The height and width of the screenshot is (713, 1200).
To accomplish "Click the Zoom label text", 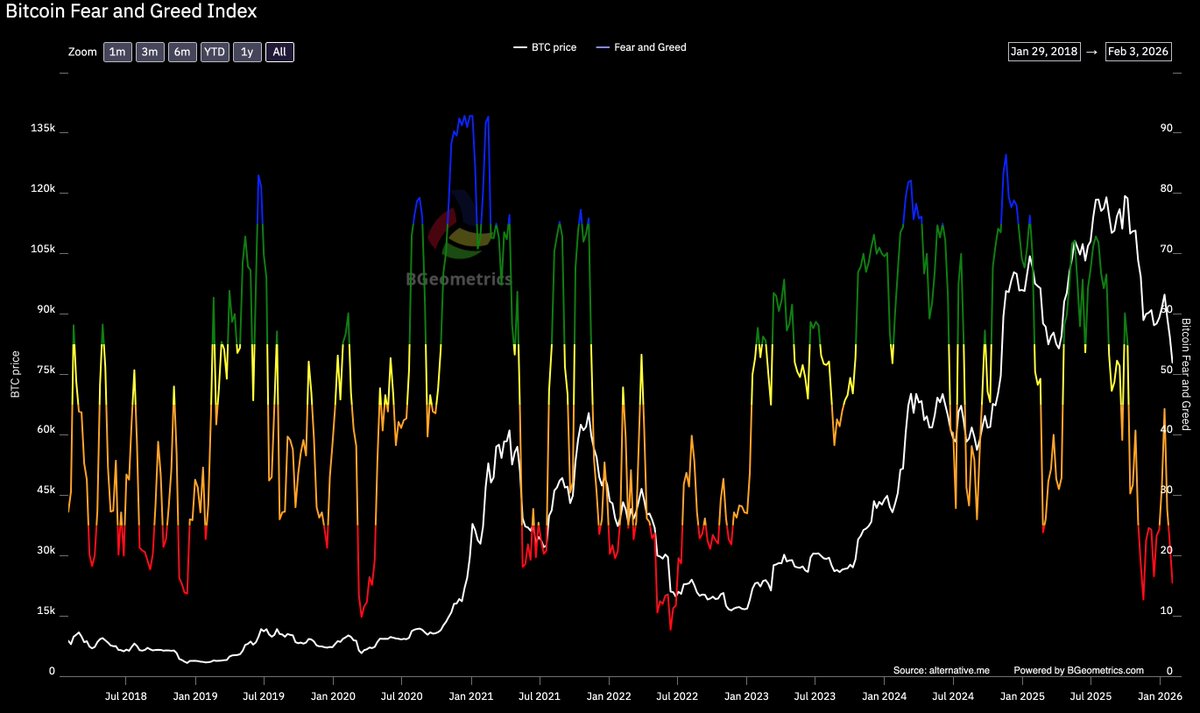I will tap(81, 52).
